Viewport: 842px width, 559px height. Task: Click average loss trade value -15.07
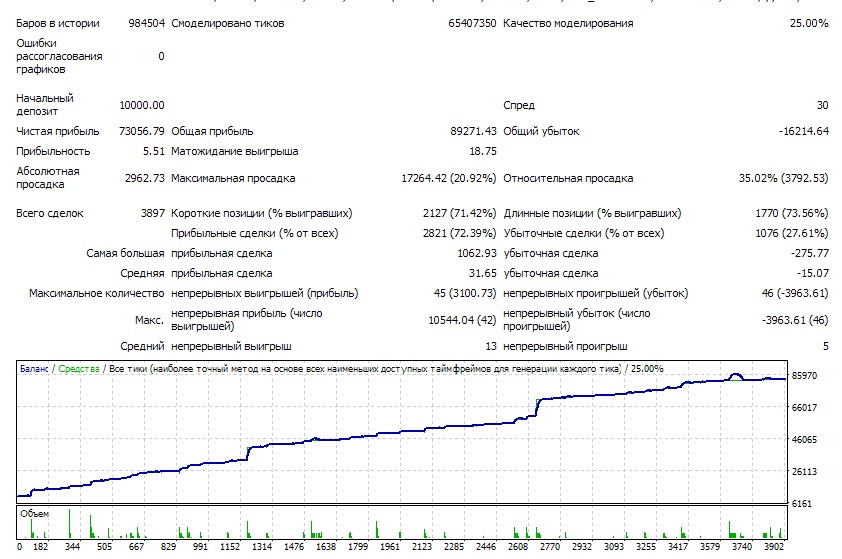click(x=812, y=273)
